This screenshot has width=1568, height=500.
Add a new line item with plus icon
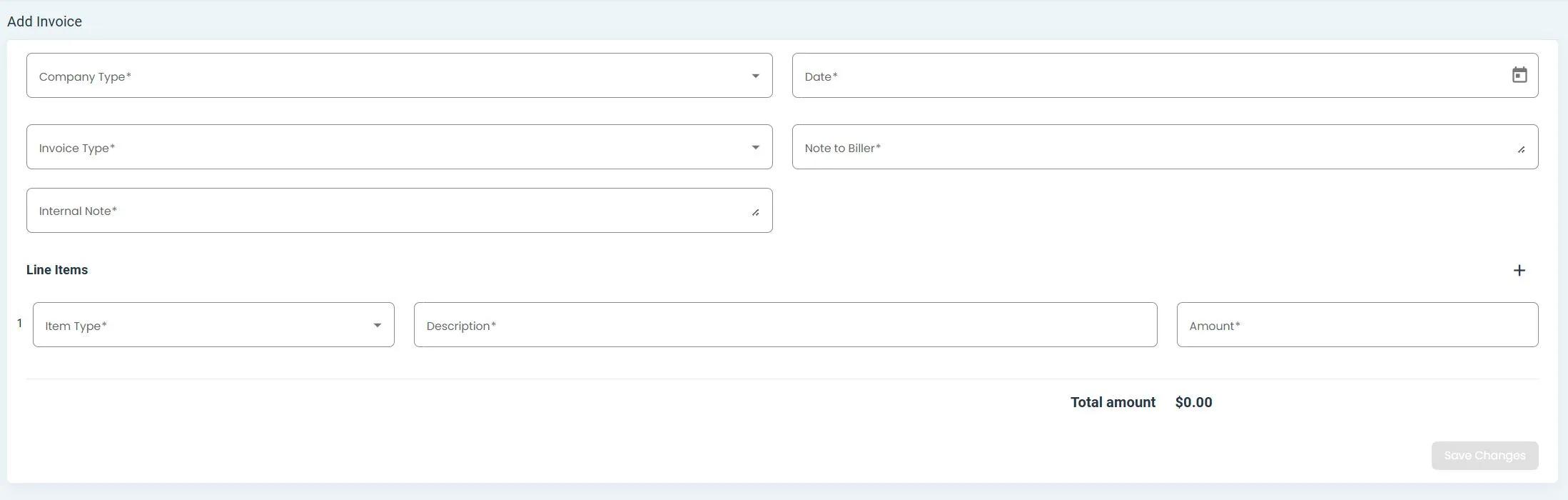click(1519, 271)
